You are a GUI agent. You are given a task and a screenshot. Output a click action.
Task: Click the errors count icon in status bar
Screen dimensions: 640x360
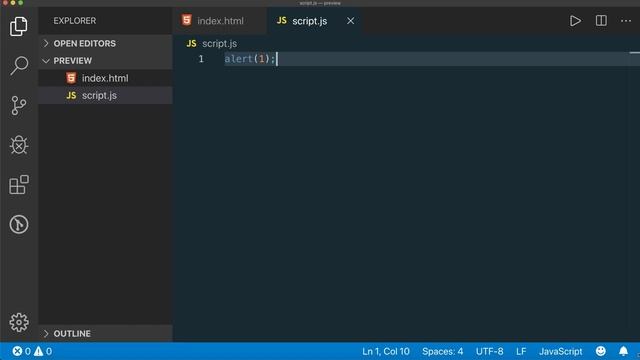coord(17,351)
